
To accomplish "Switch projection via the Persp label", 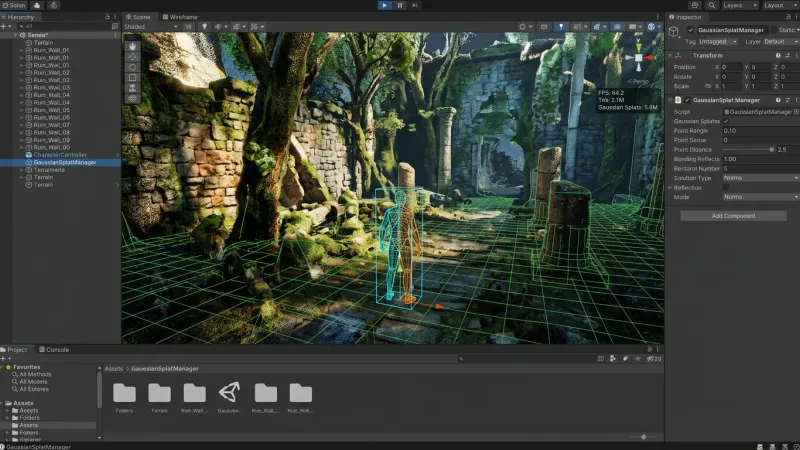I will (x=637, y=81).
